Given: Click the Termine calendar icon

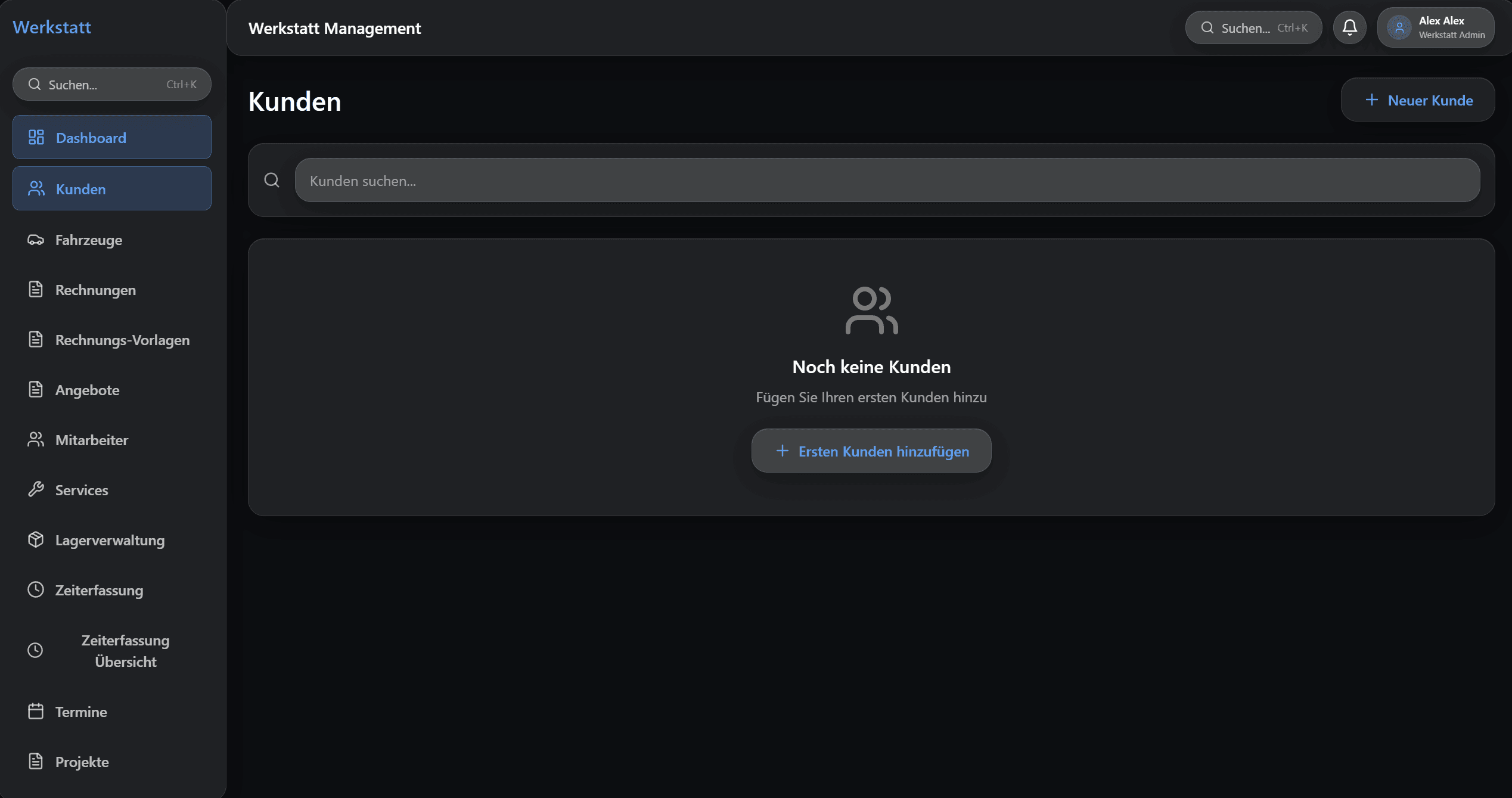Looking at the screenshot, I should pyautogui.click(x=36, y=712).
